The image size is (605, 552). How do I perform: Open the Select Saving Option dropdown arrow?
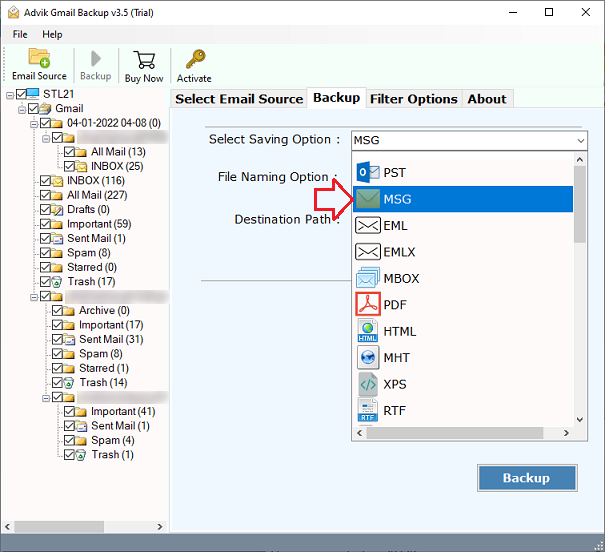click(581, 140)
